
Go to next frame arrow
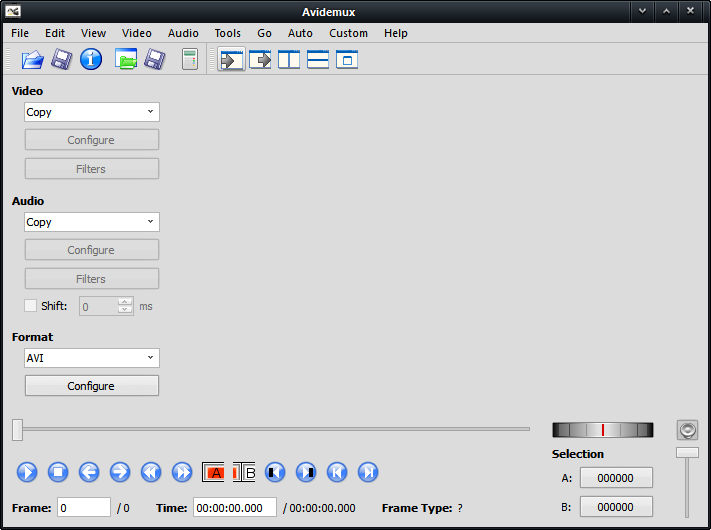120,472
